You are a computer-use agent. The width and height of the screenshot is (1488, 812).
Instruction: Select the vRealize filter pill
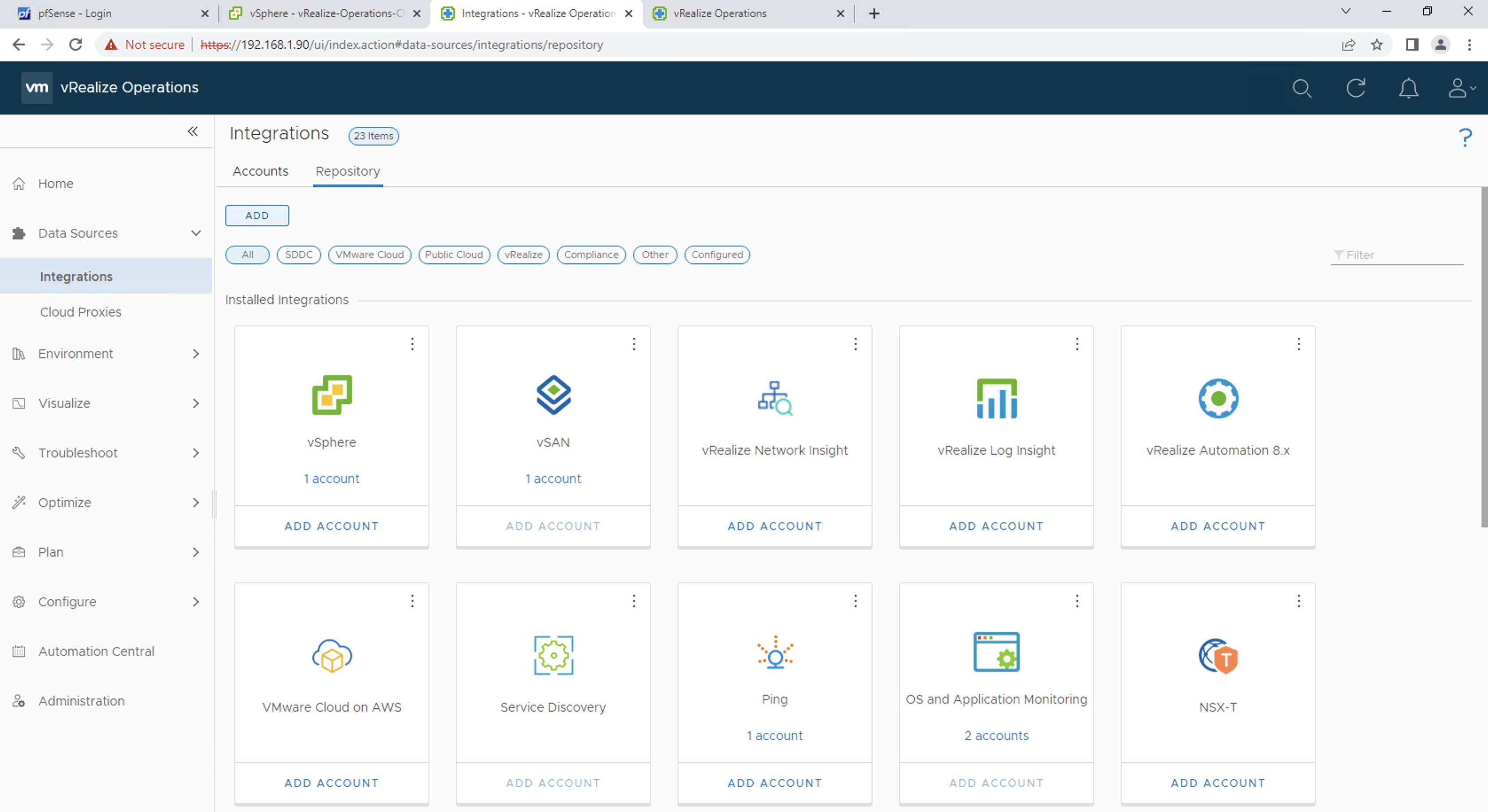pos(523,255)
